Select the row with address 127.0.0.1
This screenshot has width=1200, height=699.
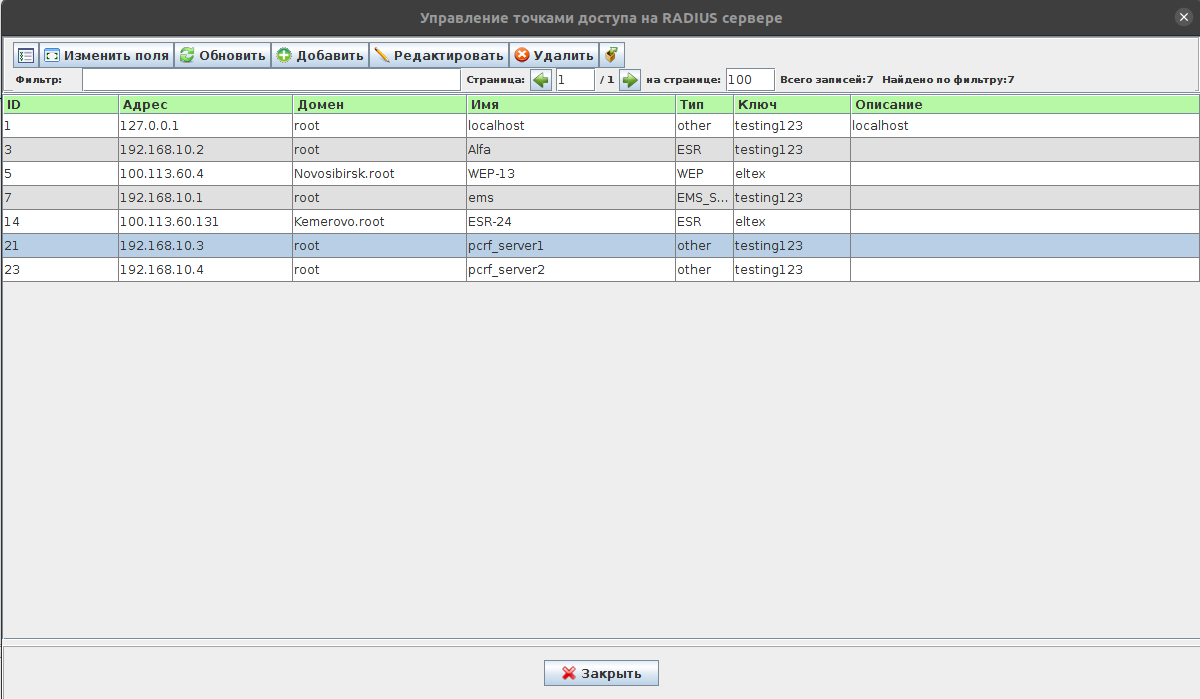(600, 126)
